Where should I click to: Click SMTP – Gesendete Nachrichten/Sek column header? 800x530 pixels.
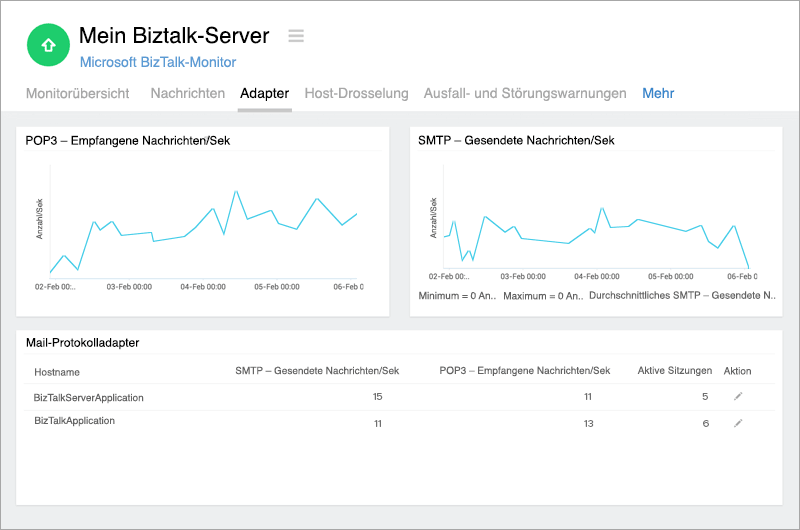coord(317,371)
